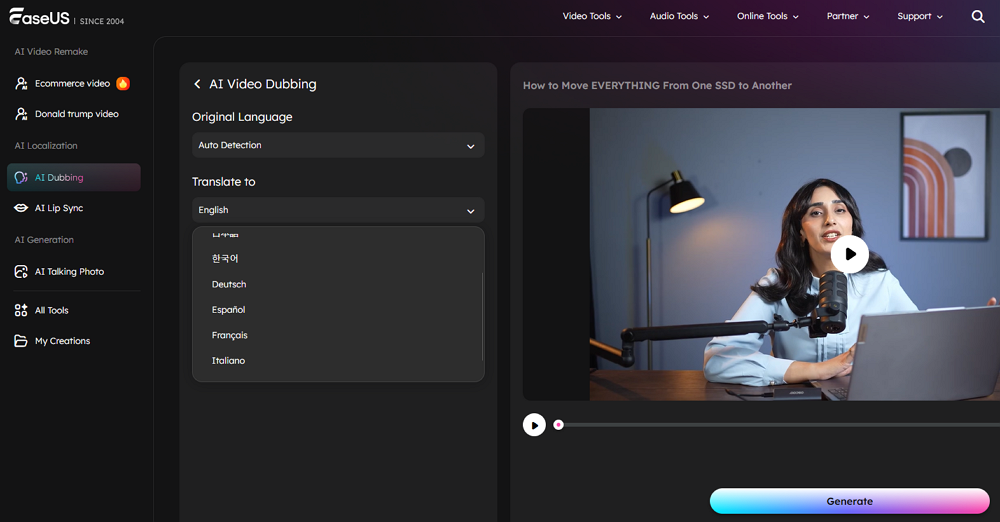
Task: Expand the Original Language dropdown
Action: [x=338, y=145]
